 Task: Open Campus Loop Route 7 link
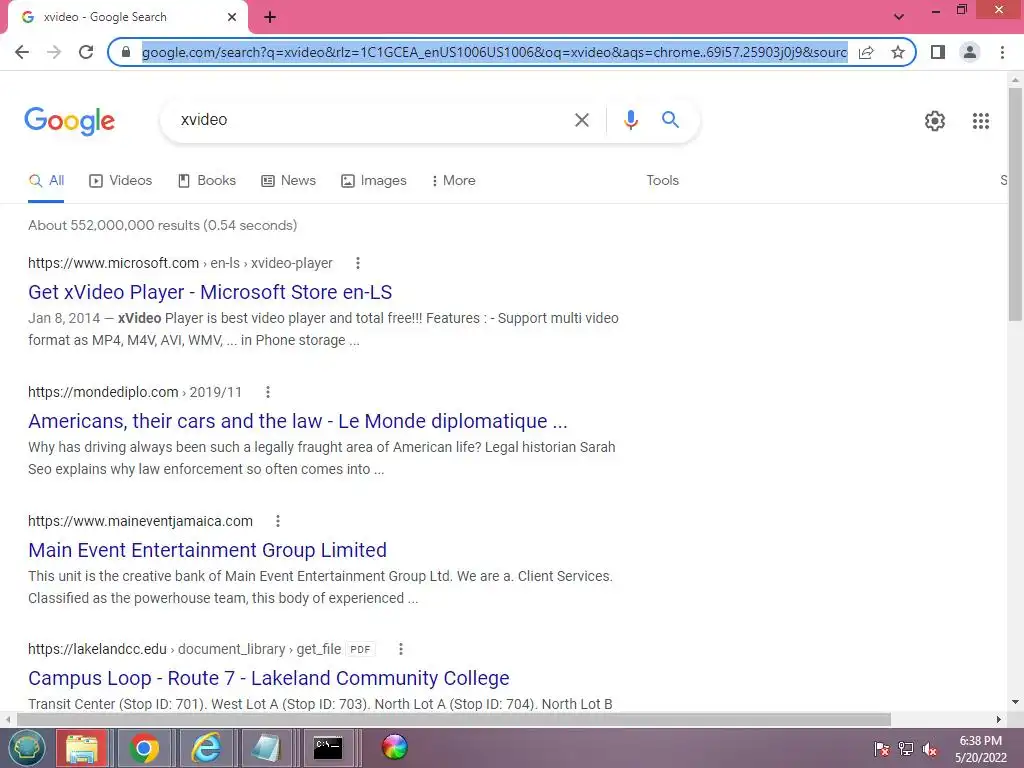coord(268,678)
